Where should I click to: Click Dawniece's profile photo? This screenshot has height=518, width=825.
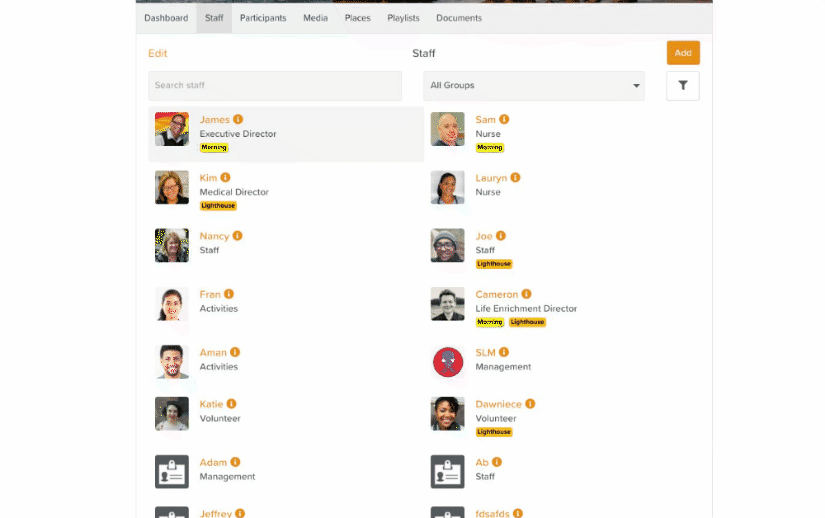pos(447,414)
